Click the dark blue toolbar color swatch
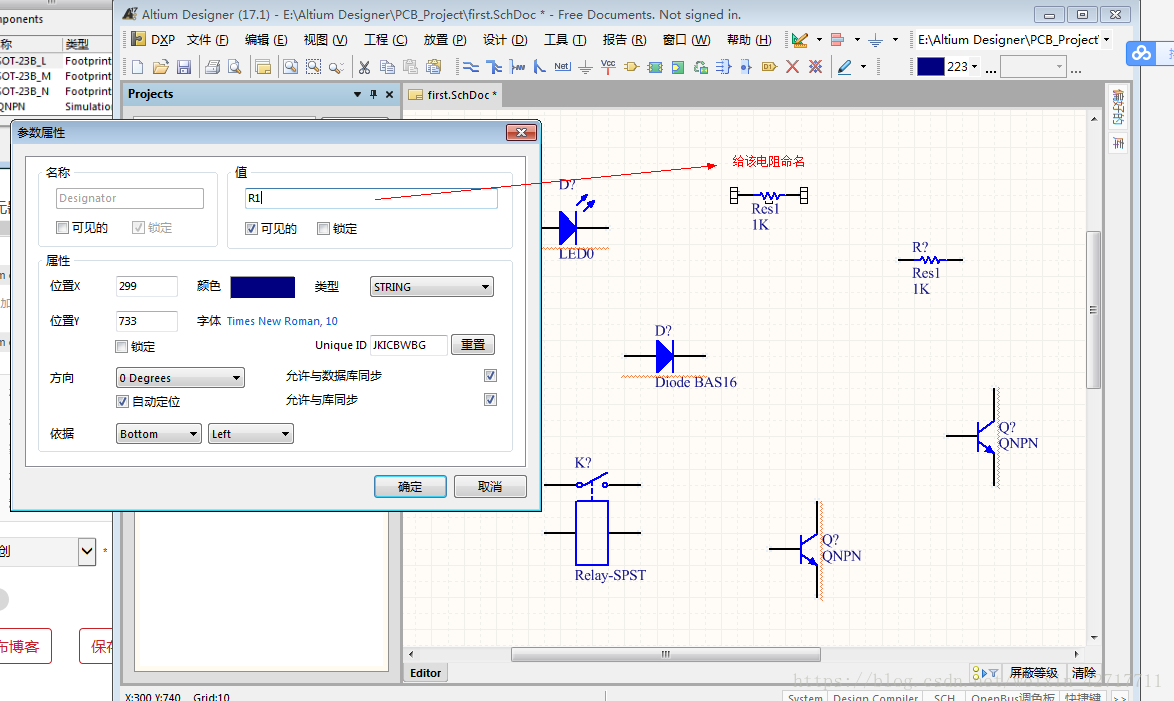The width and height of the screenshot is (1174, 701). point(931,67)
